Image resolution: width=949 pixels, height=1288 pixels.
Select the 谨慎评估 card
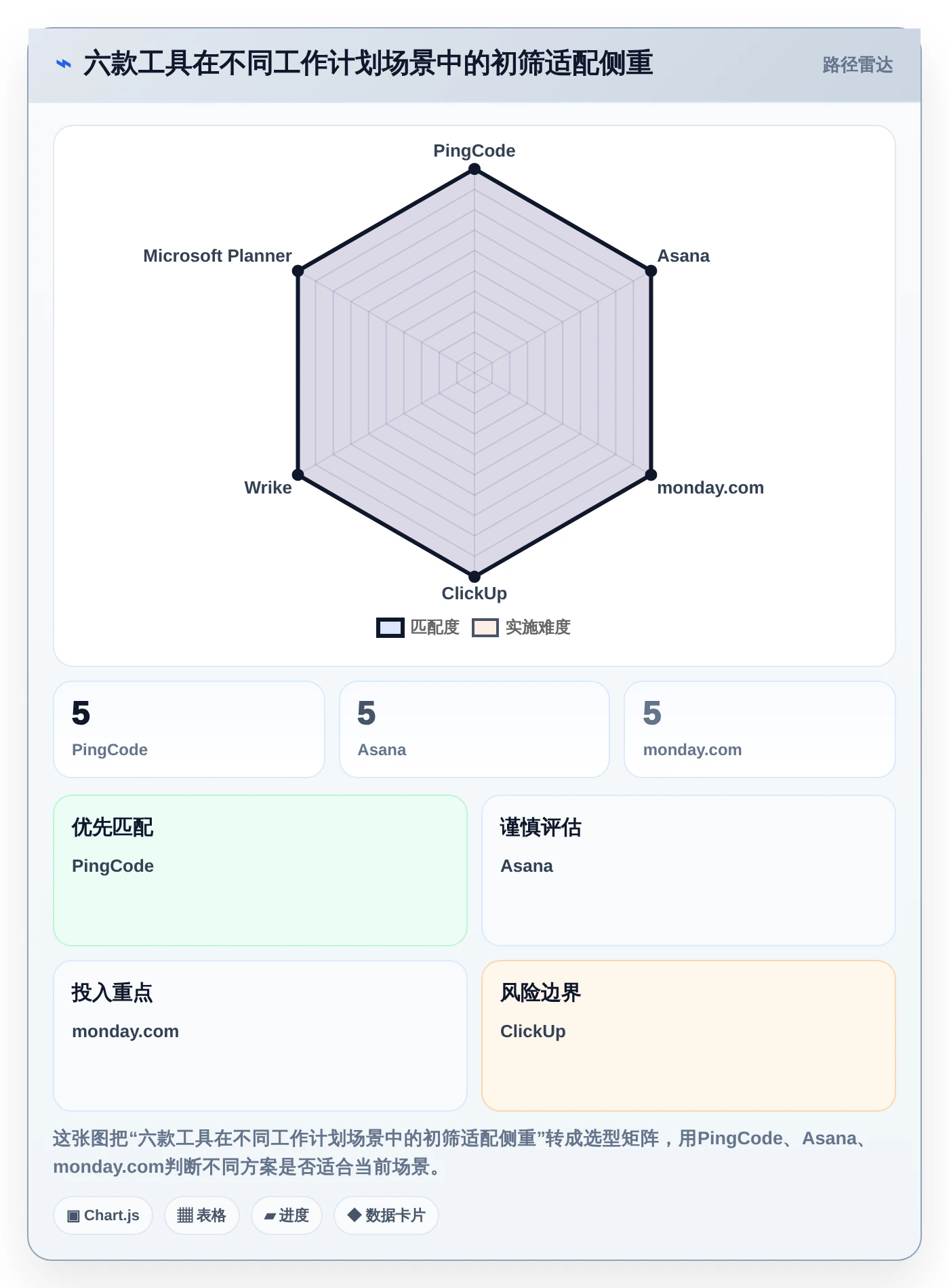(x=689, y=870)
